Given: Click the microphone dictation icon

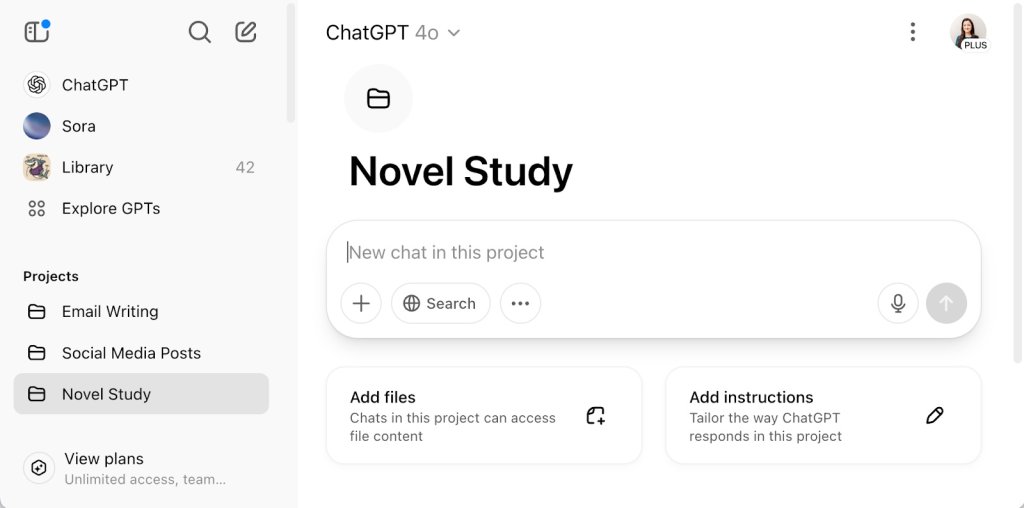Looking at the screenshot, I should (x=898, y=303).
